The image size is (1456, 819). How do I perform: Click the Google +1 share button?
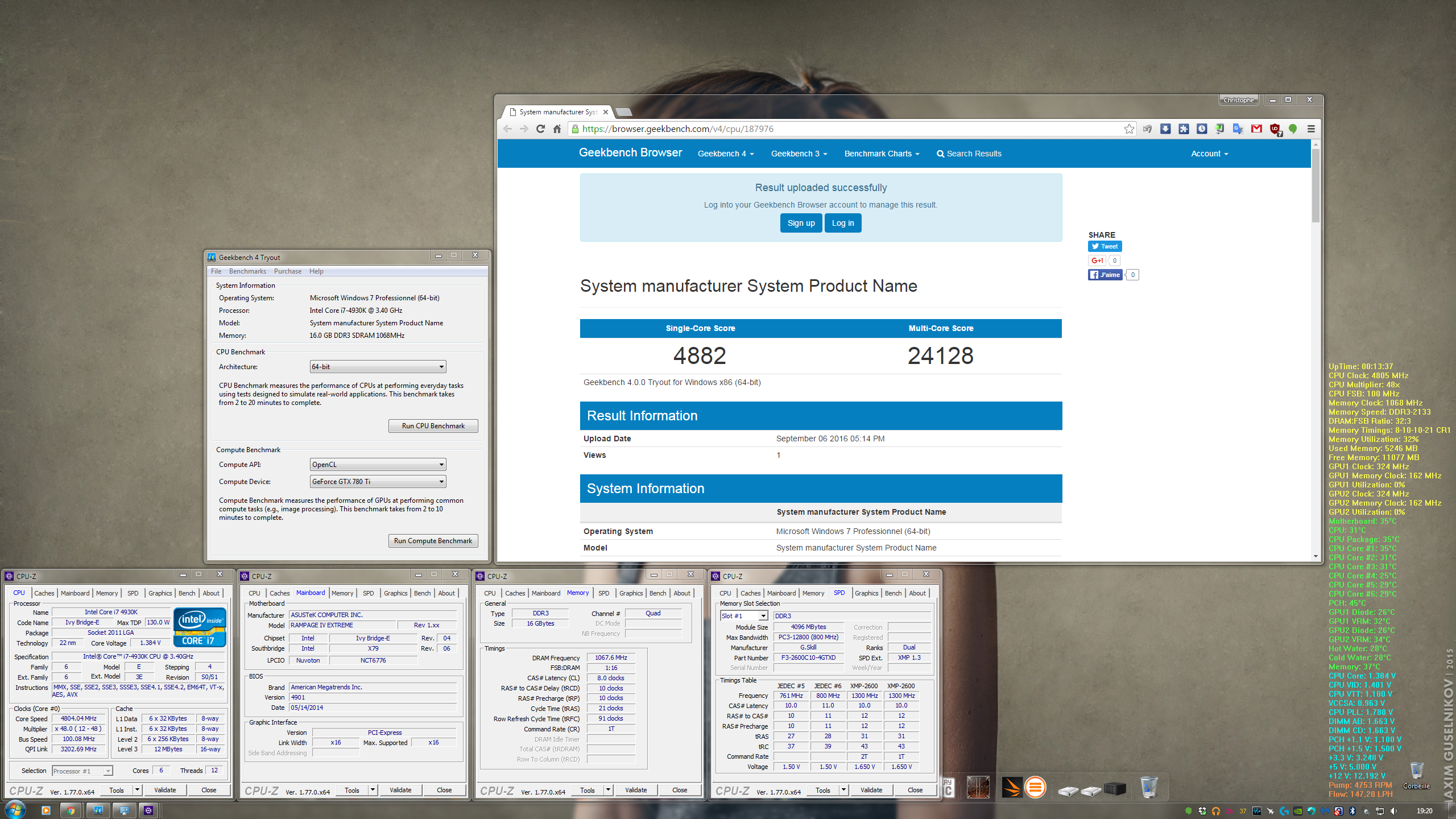tap(1097, 260)
